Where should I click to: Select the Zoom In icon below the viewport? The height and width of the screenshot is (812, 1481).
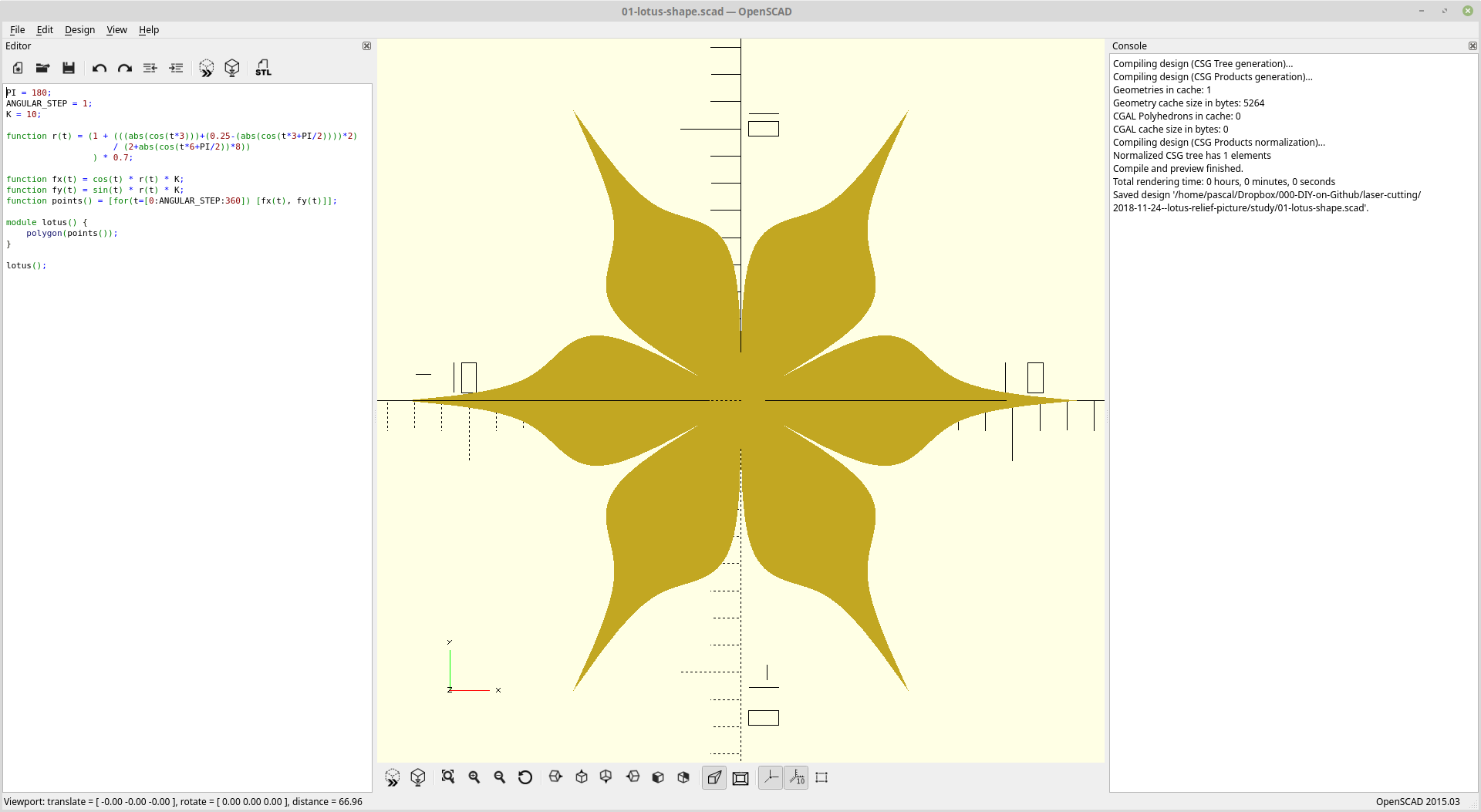tap(474, 777)
